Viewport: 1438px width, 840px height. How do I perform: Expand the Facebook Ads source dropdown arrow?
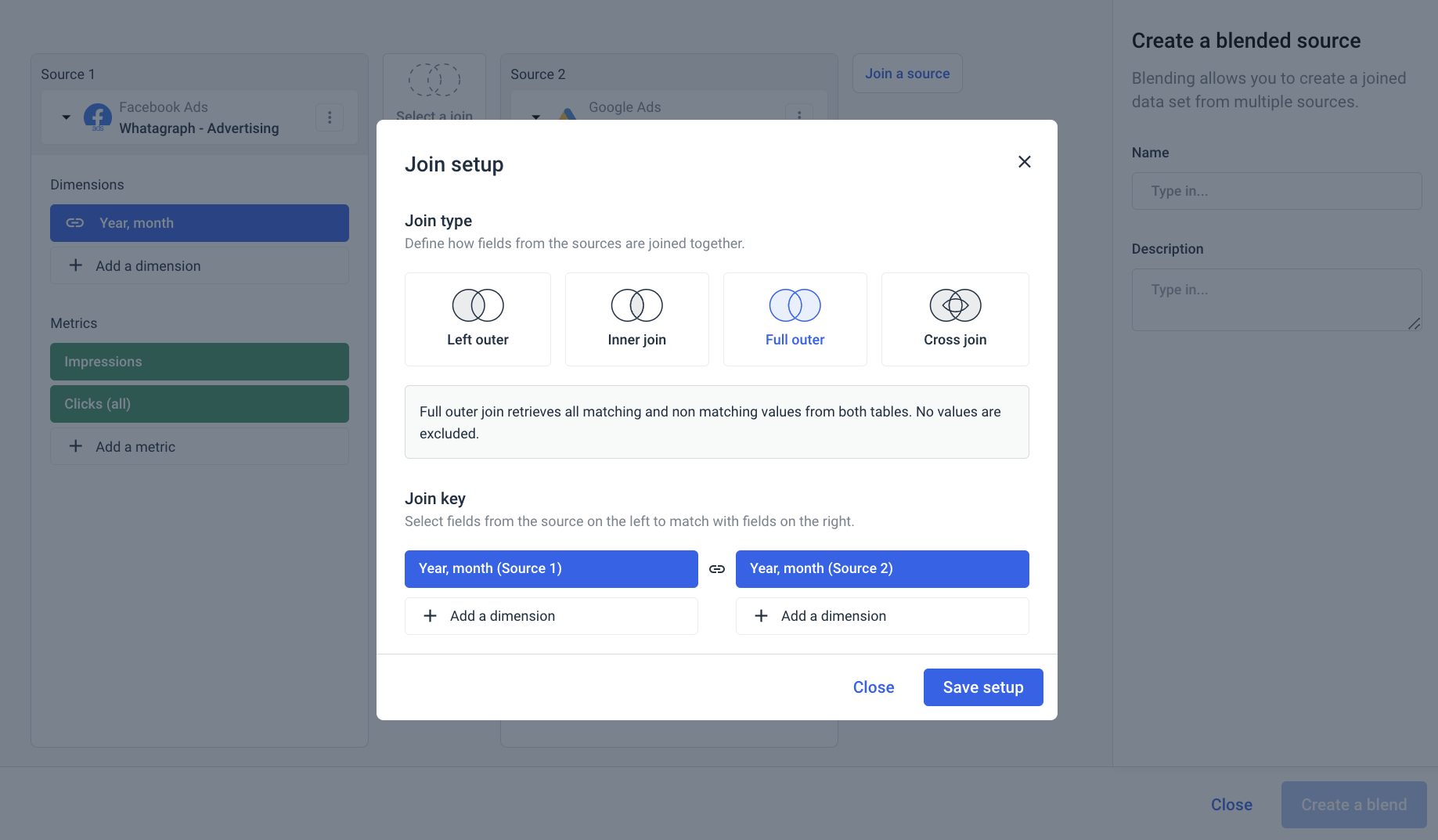coord(67,117)
